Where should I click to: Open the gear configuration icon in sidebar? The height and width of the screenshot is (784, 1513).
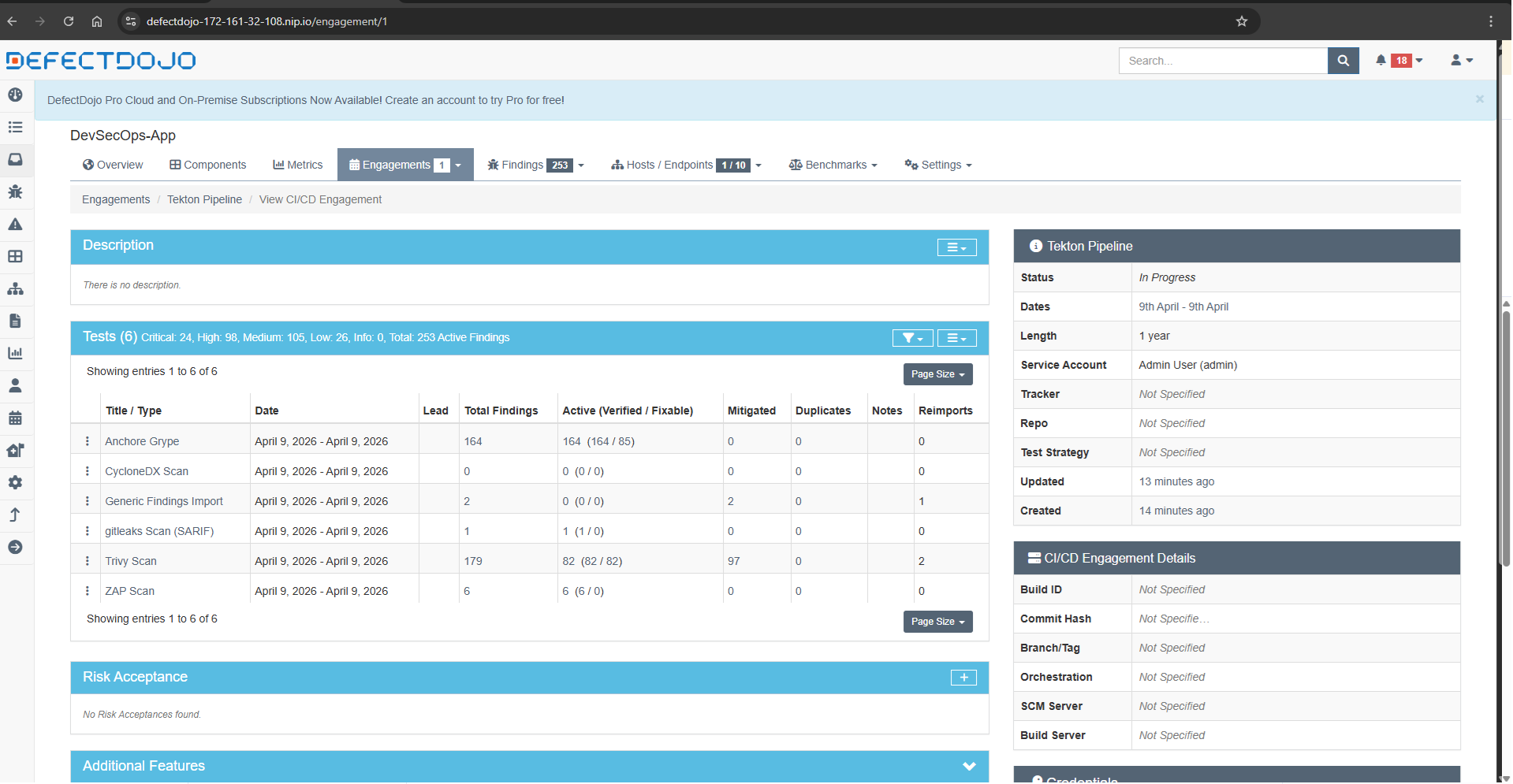click(16, 482)
